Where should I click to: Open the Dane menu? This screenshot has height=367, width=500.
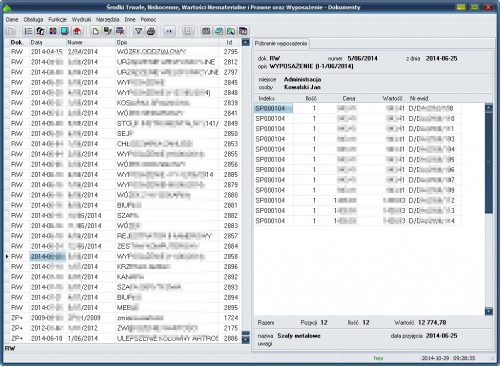12,20
